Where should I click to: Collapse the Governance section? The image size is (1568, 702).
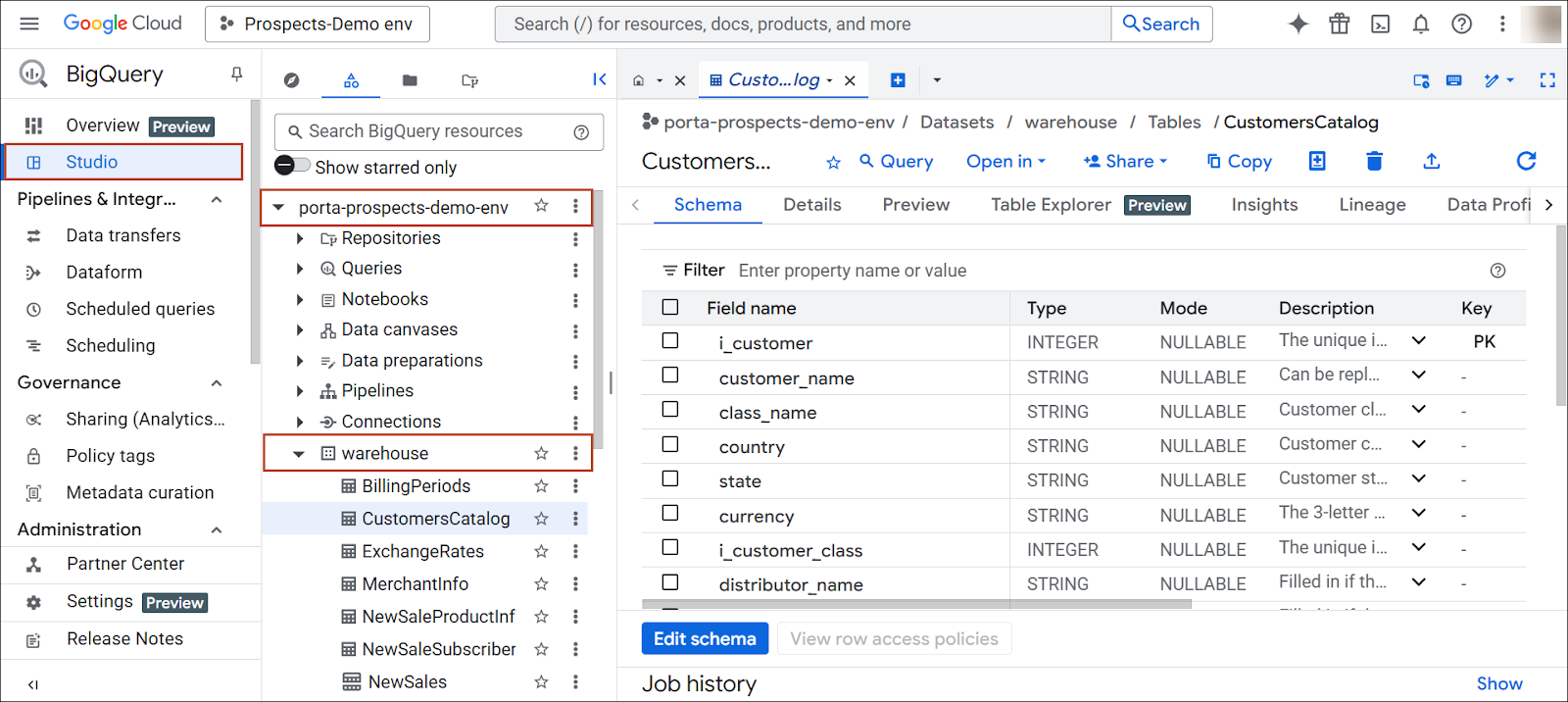point(217,383)
